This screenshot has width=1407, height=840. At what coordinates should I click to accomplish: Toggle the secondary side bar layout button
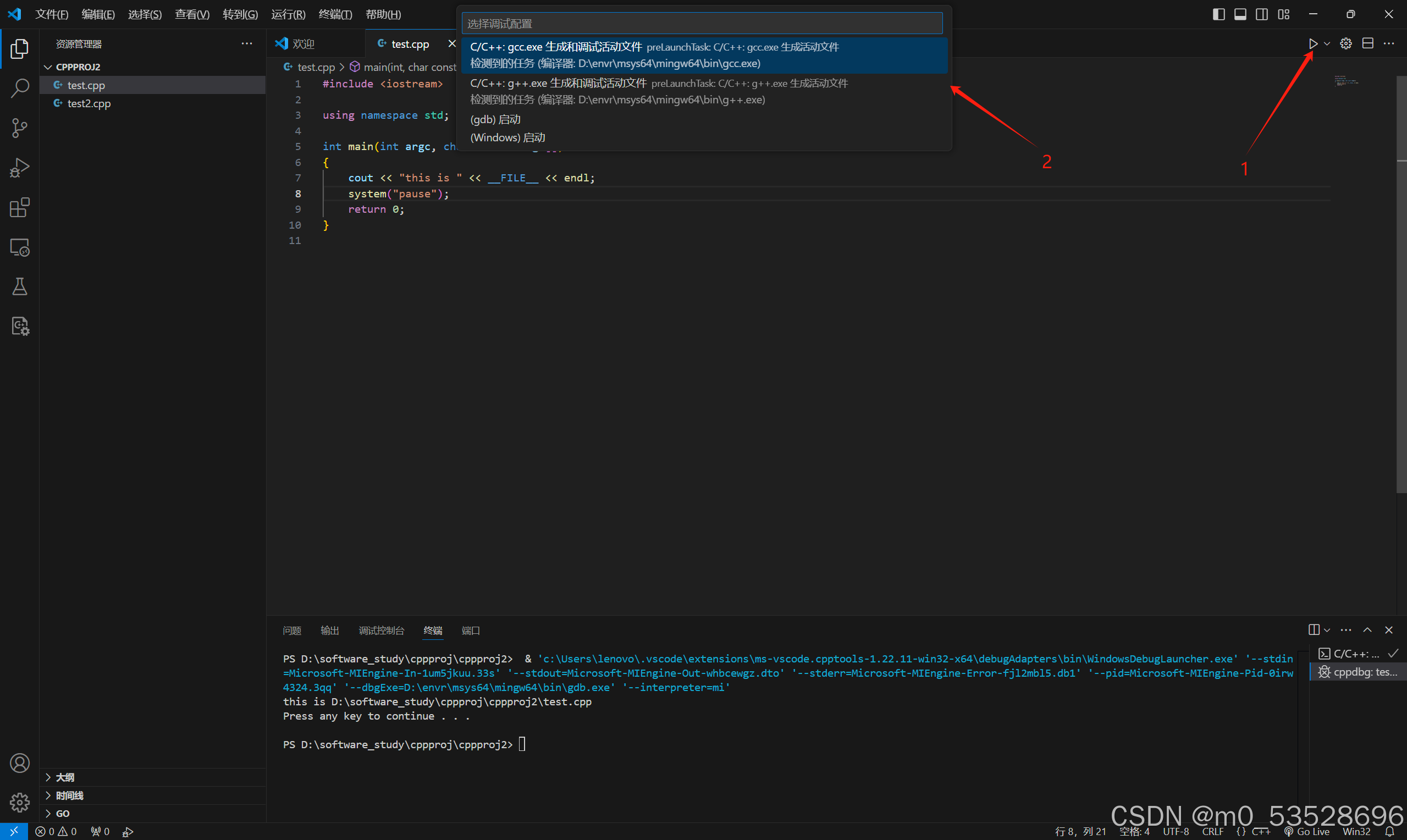pos(1261,14)
